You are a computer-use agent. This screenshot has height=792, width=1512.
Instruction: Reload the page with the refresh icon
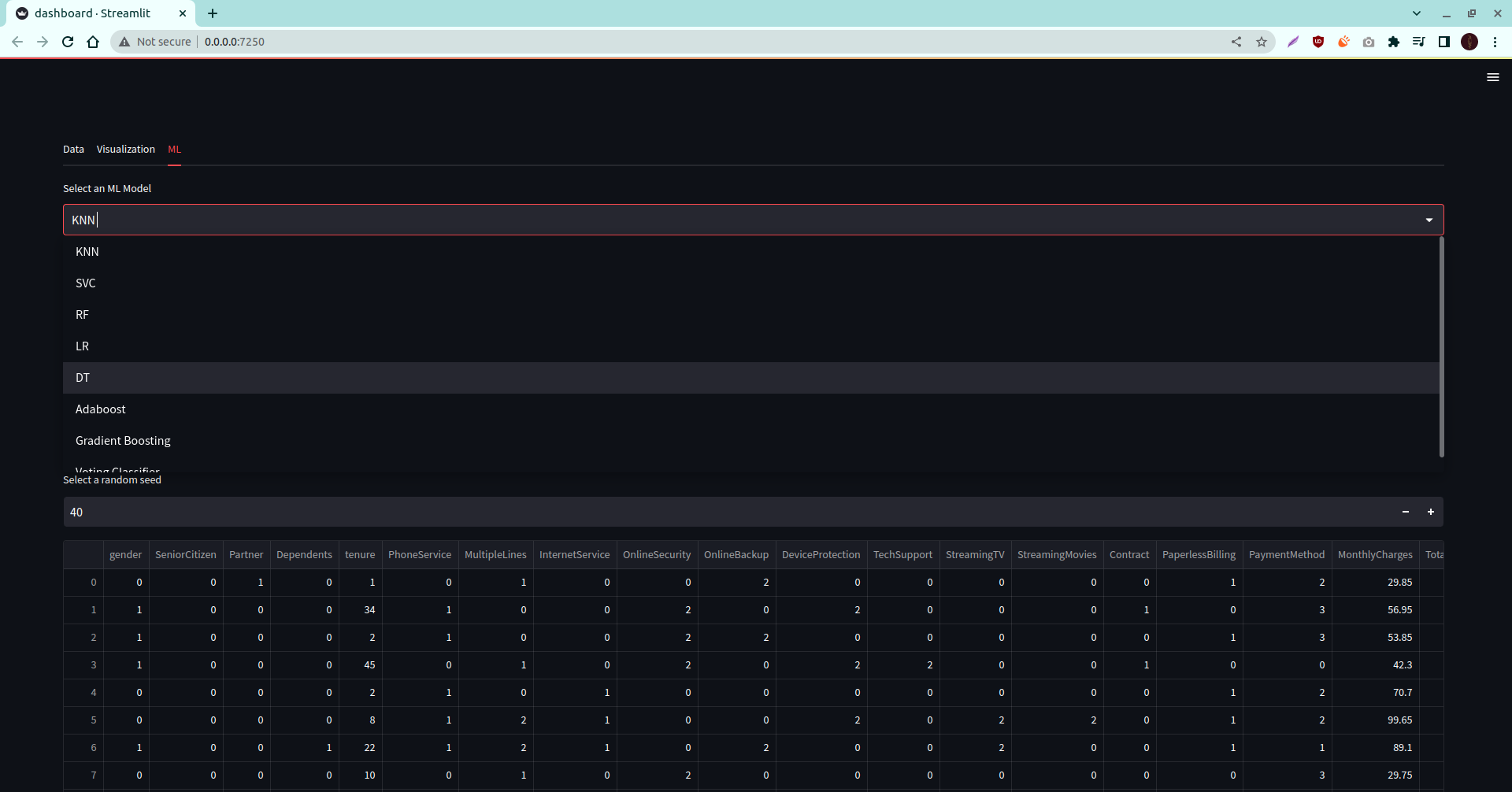[68, 42]
